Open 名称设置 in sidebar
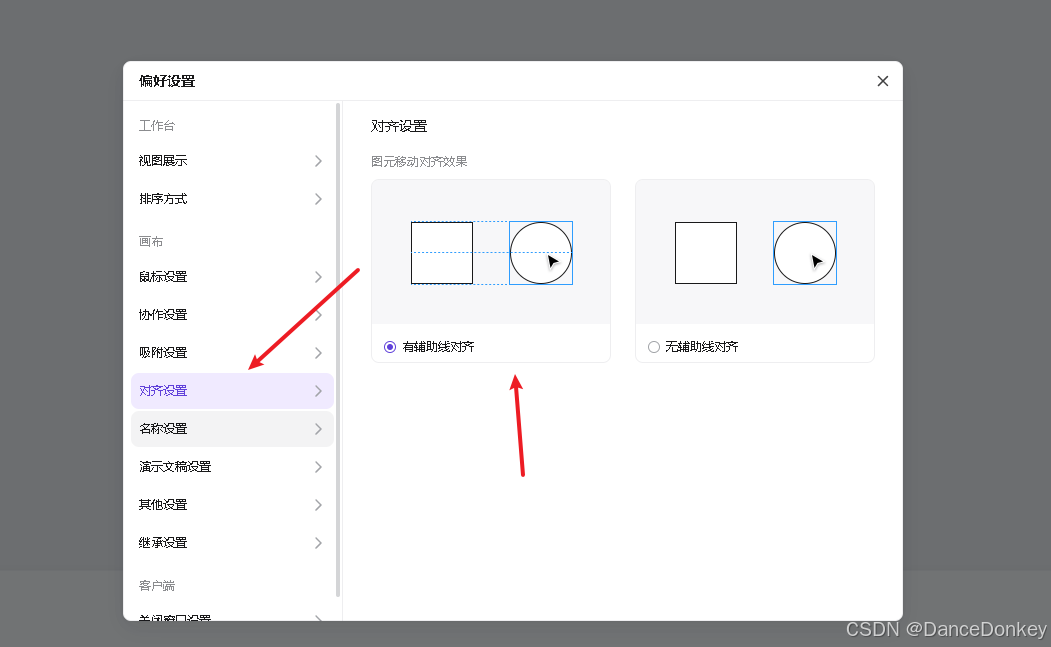 [232, 429]
